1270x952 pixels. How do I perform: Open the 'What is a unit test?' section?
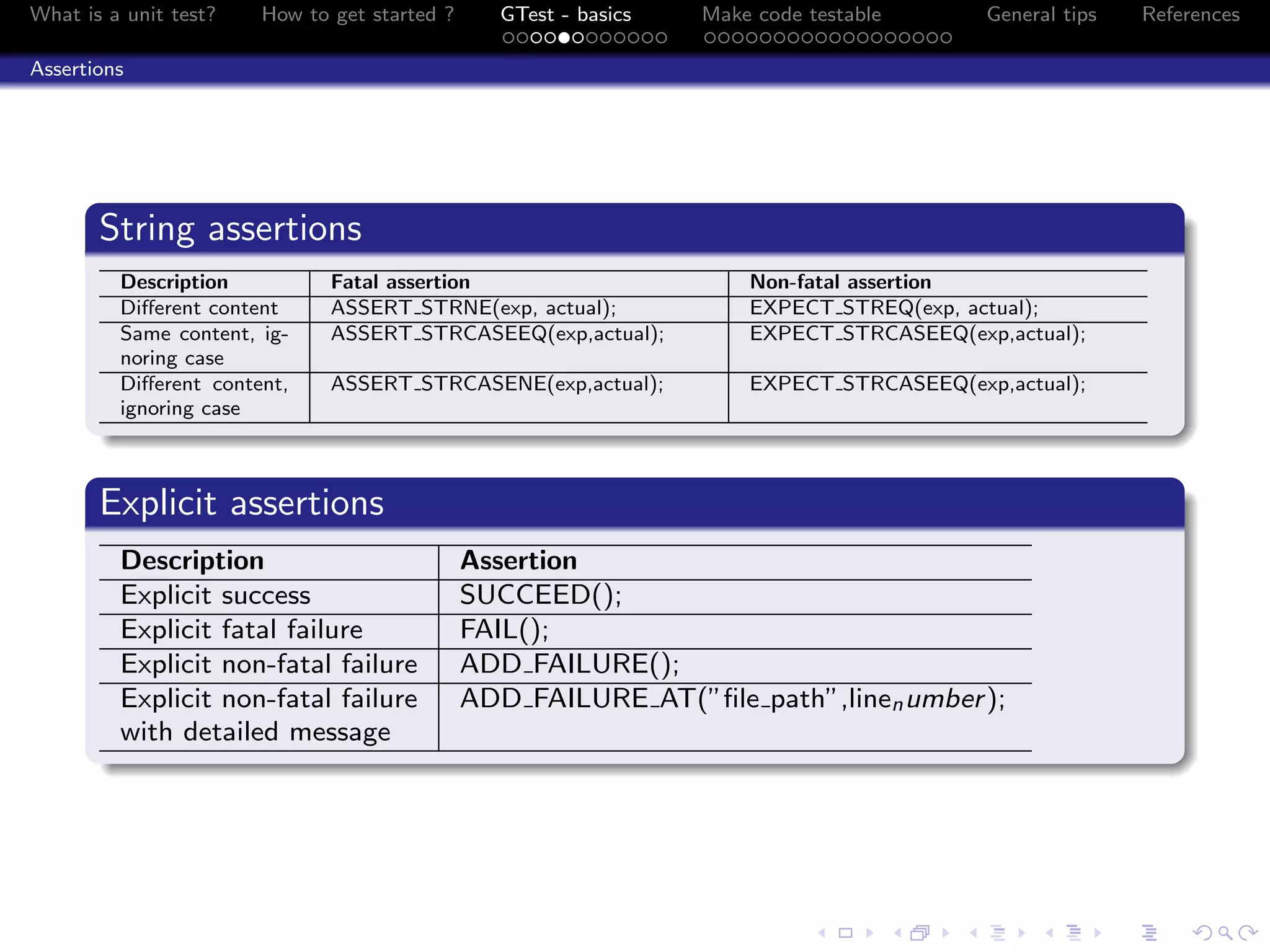pos(123,14)
